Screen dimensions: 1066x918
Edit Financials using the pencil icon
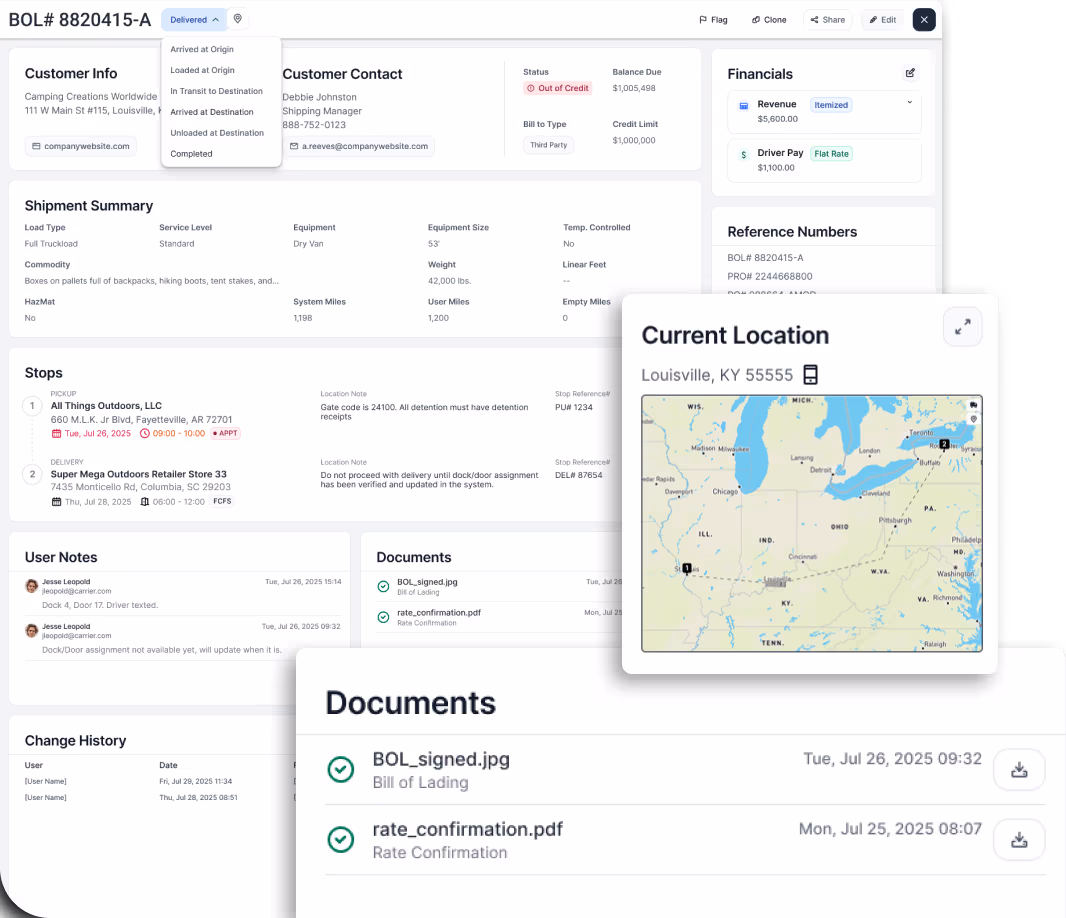point(910,73)
